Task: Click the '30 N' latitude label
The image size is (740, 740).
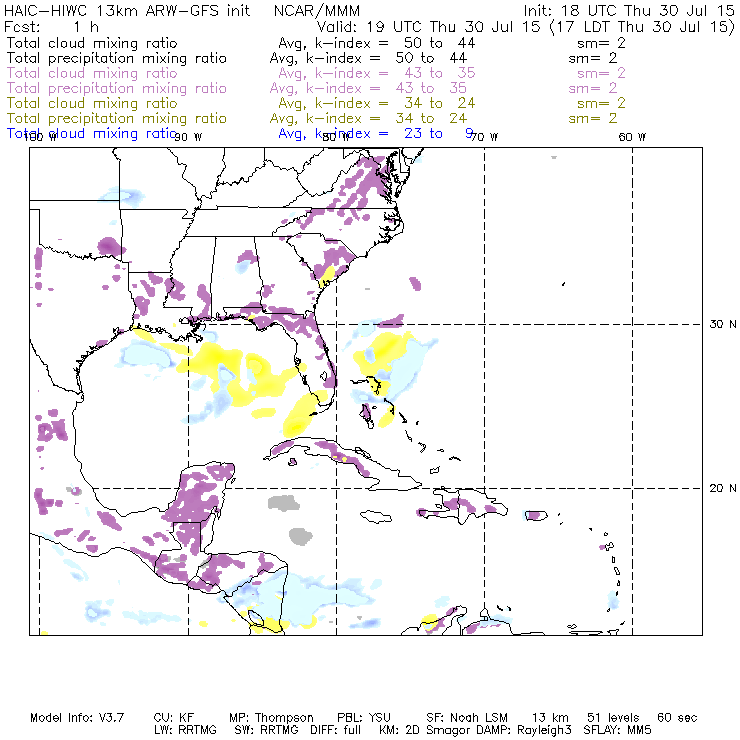Action: click(x=723, y=324)
